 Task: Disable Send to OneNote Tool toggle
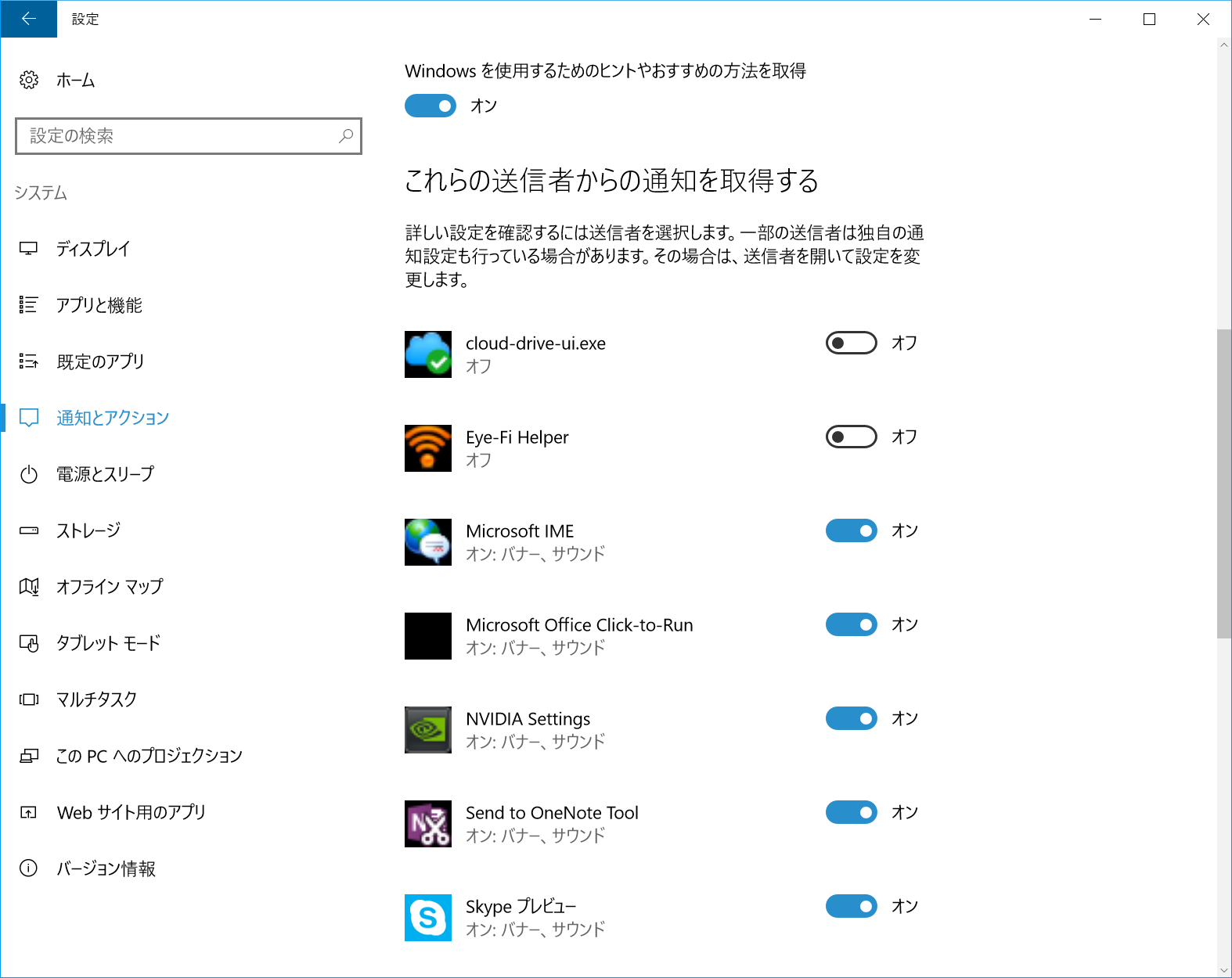852,812
